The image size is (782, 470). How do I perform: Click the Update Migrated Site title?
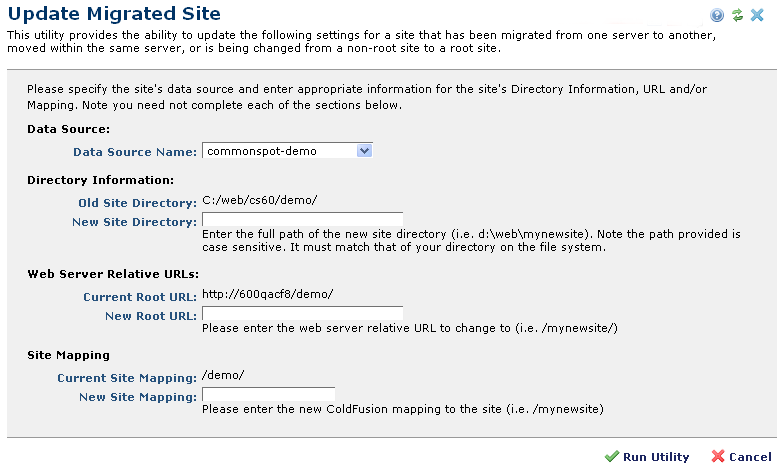click(x=114, y=15)
